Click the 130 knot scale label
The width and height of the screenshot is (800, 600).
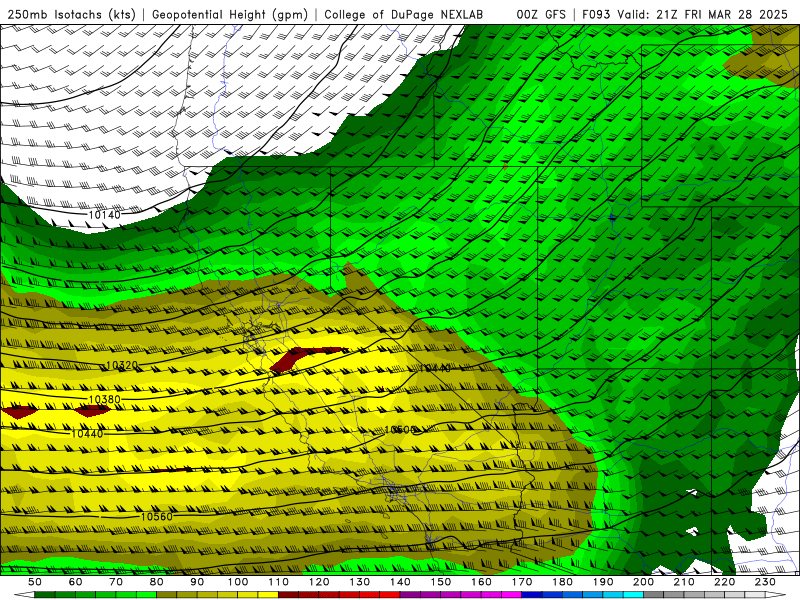pos(359,582)
